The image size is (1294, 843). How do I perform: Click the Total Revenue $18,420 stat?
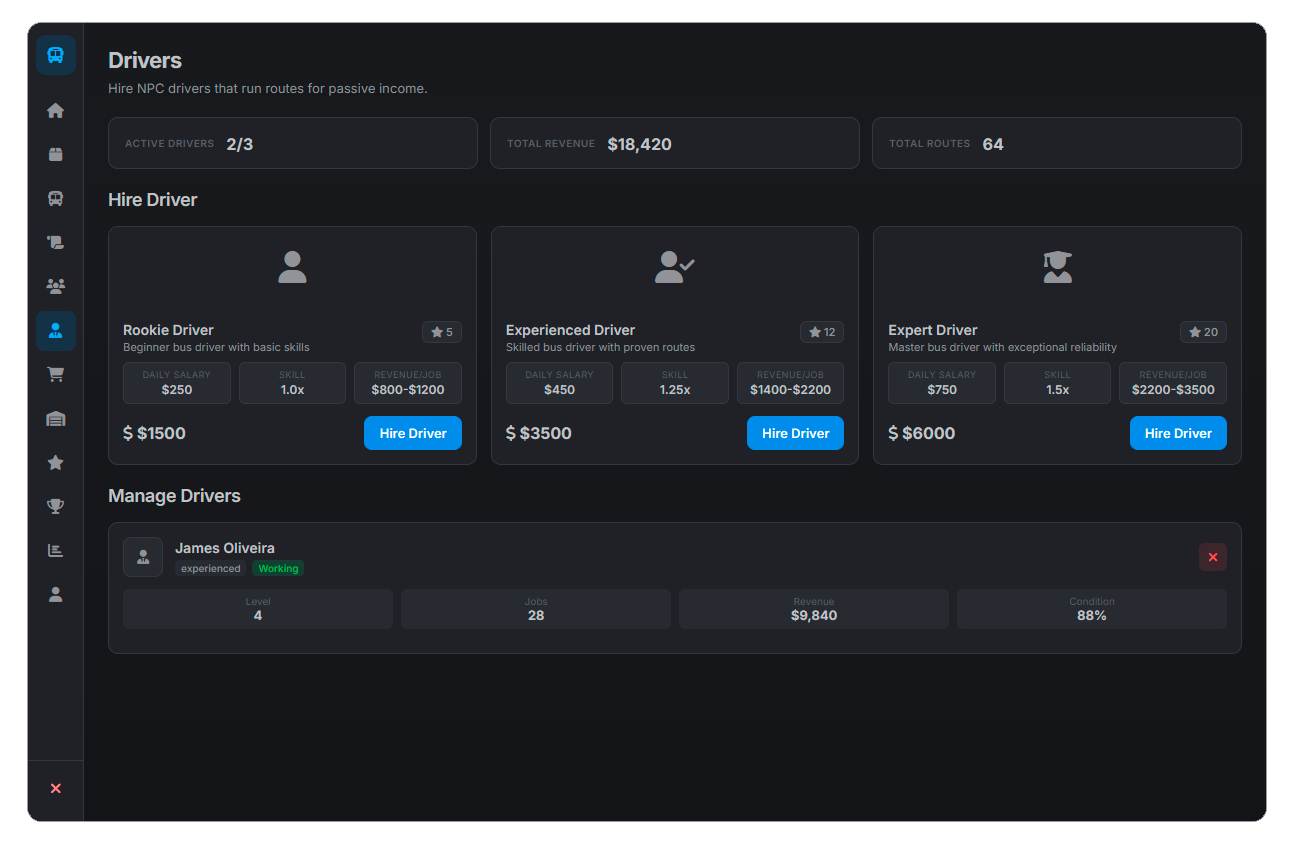[675, 143]
